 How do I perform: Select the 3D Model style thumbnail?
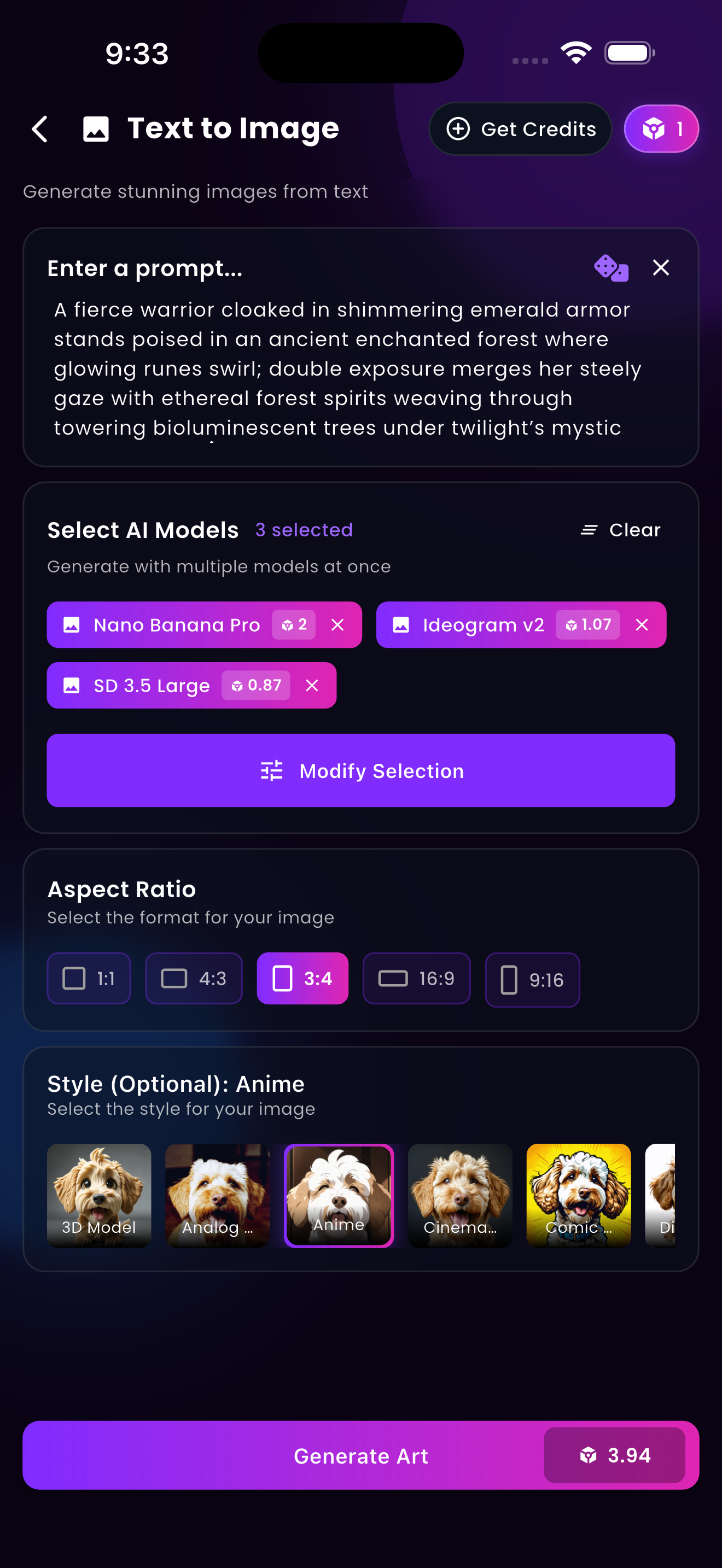click(x=99, y=1195)
